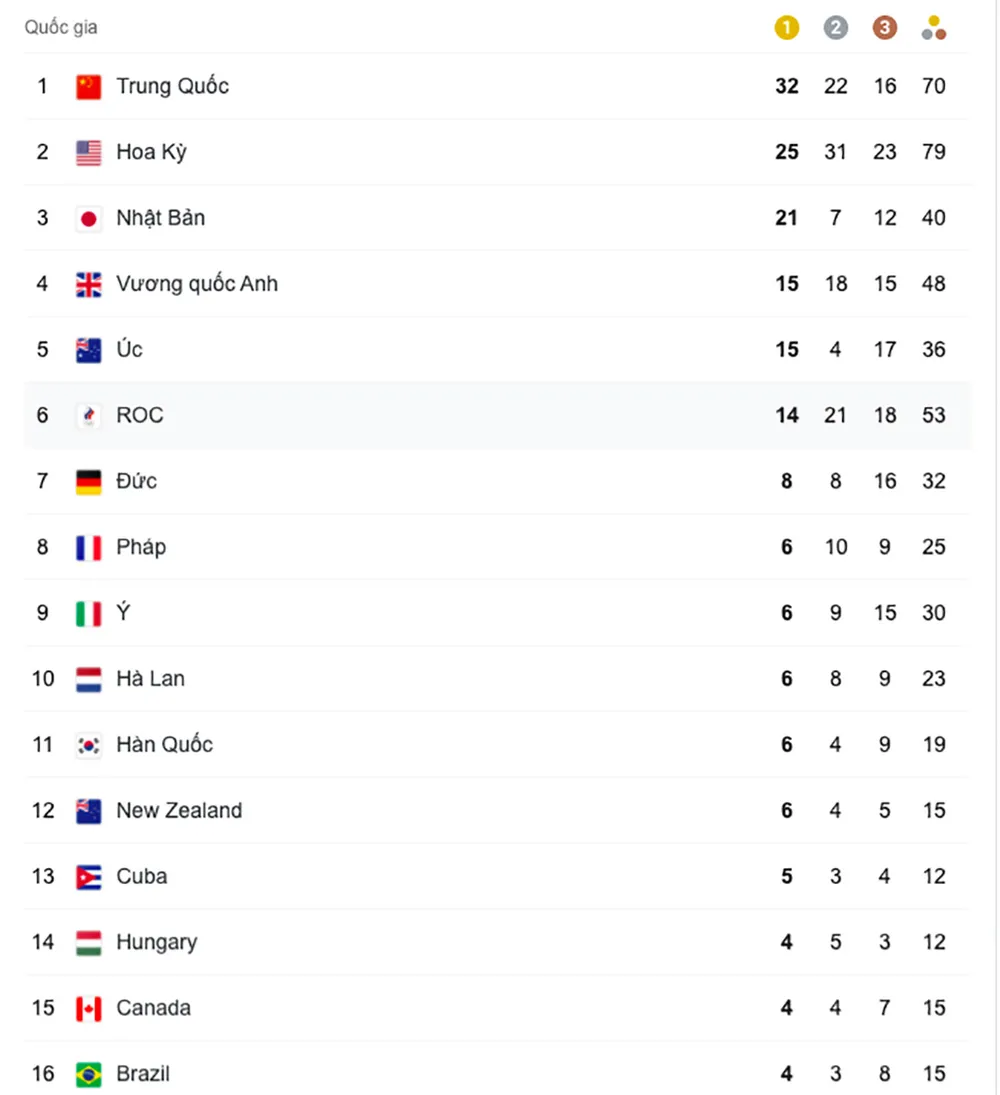Open the Hàn Quốc country entry

pos(164,744)
